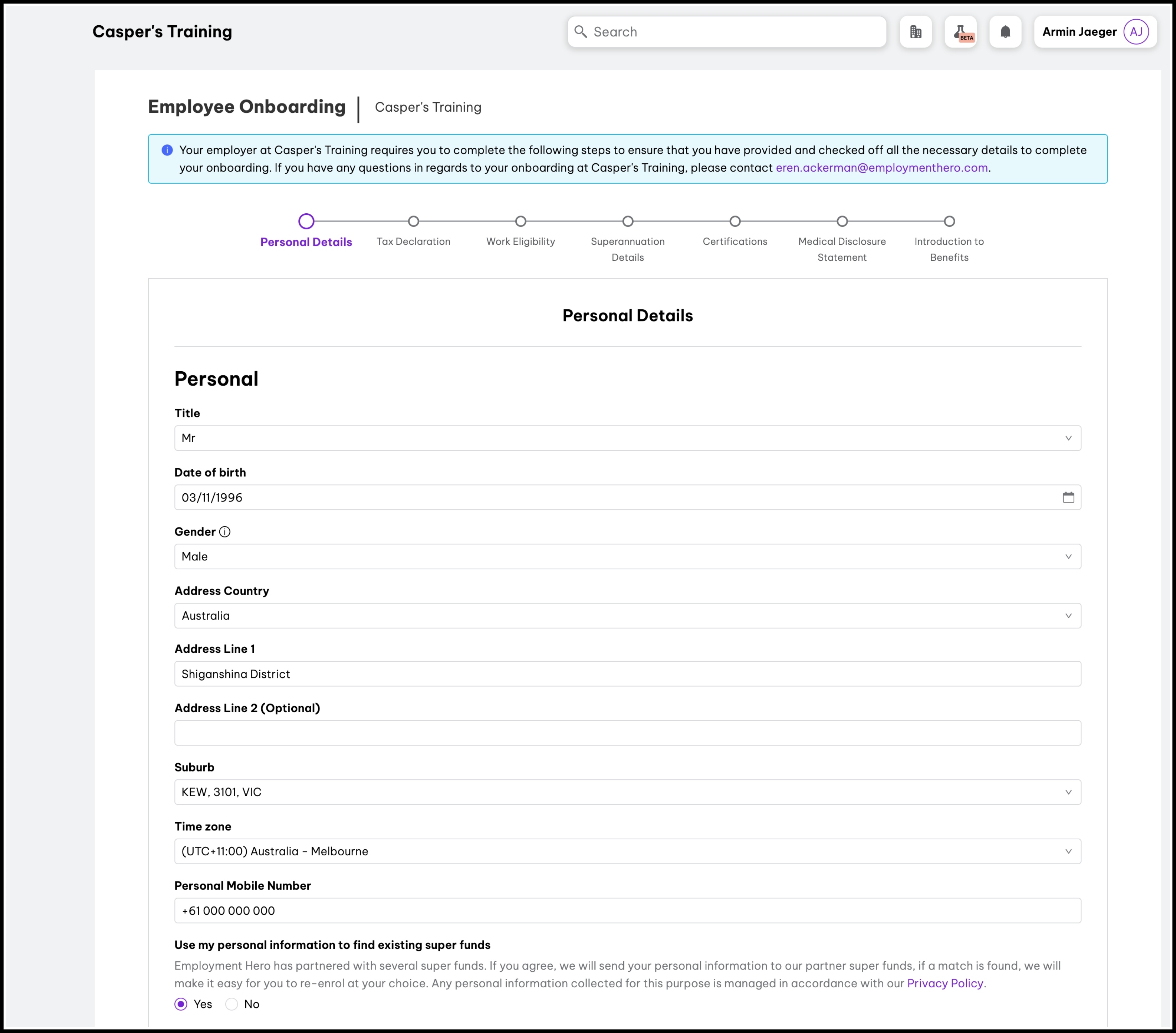Screen dimensions: 1176x1033
Task: Open the Certifications step
Action: (x=735, y=222)
